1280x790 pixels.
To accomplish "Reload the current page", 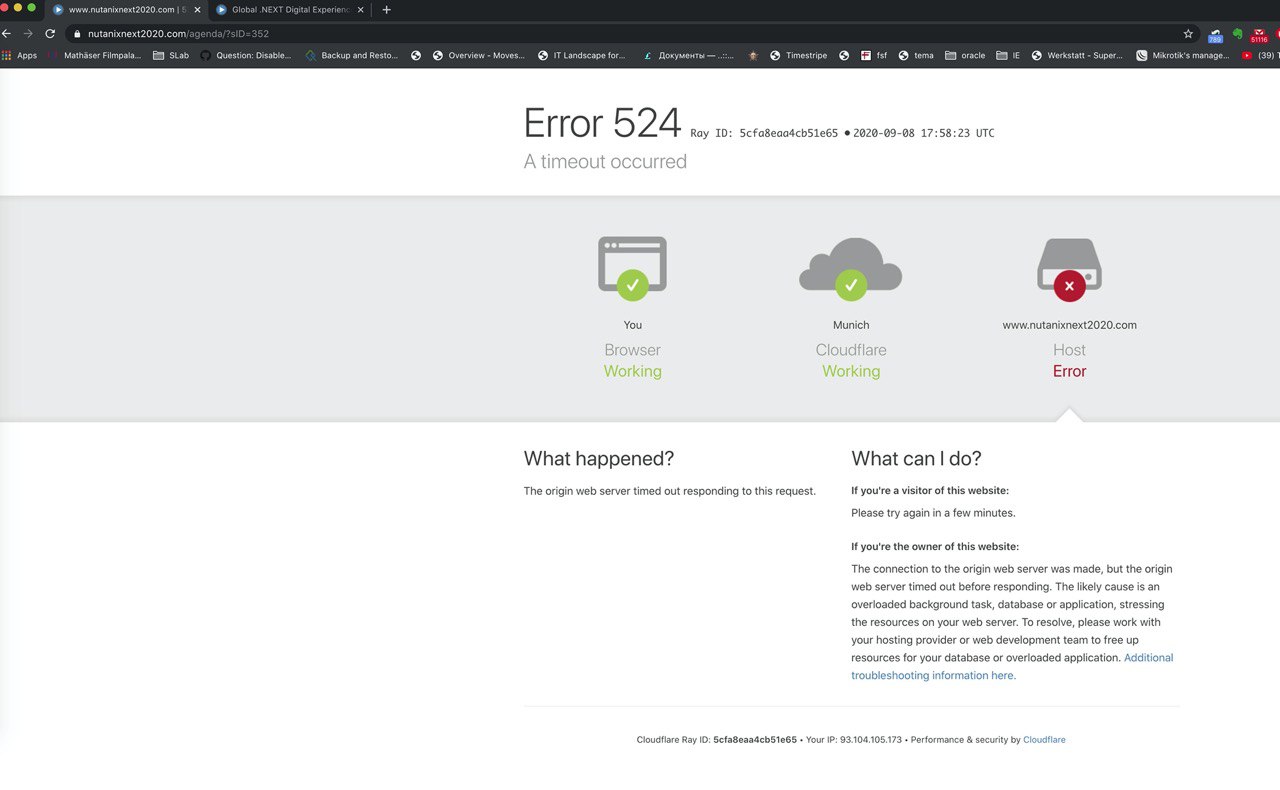I will (49, 33).
